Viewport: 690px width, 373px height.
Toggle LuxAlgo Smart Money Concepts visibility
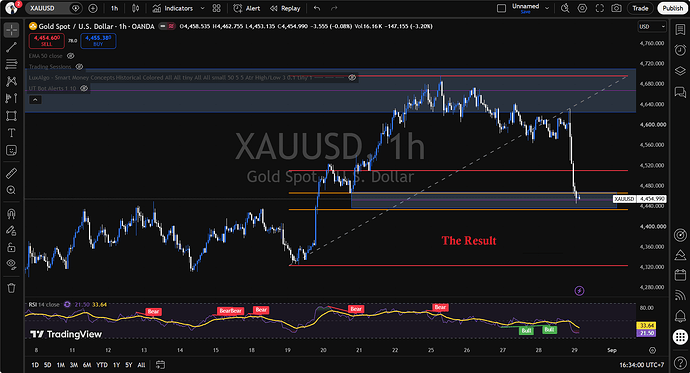click(352, 77)
